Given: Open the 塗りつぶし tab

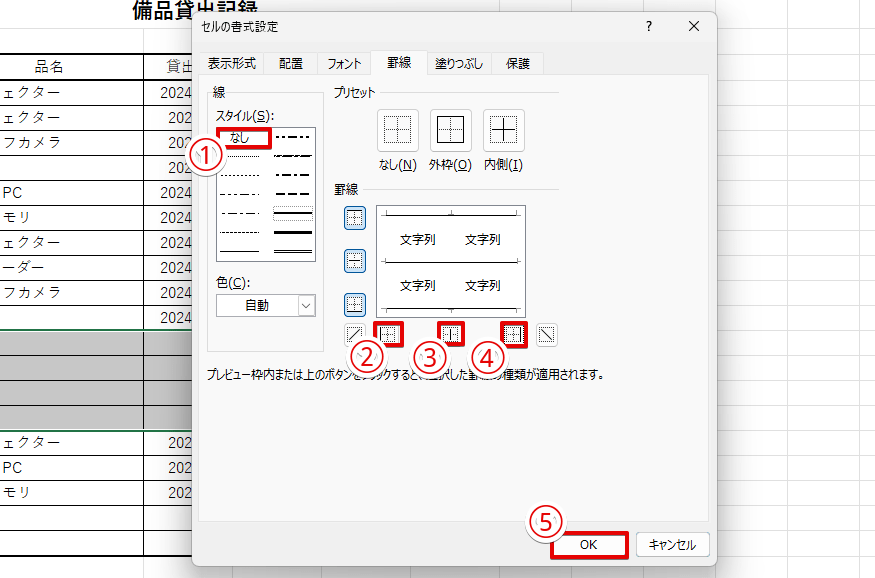Looking at the screenshot, I should tap(459, 64).
